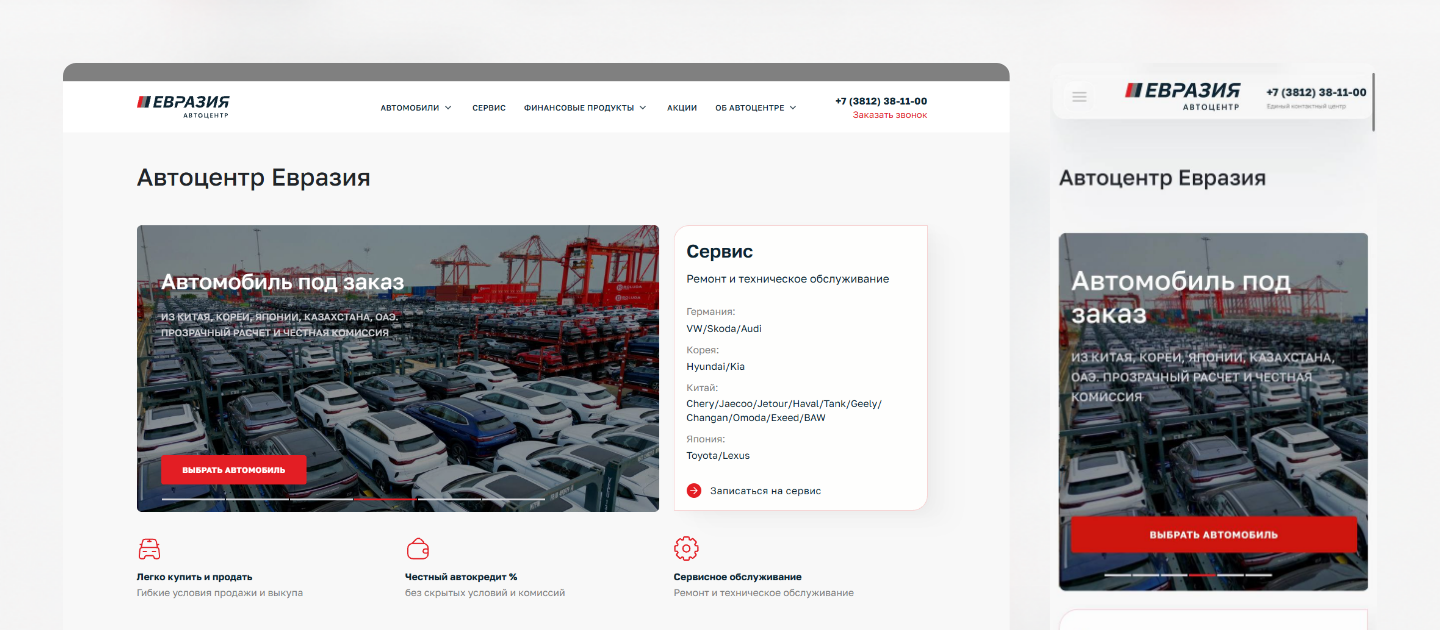Select the active red slide indicator on the mobile banner
The width and height of the screenshot is (1440, 630).
pyautogui.click(x=1202, y=575)
